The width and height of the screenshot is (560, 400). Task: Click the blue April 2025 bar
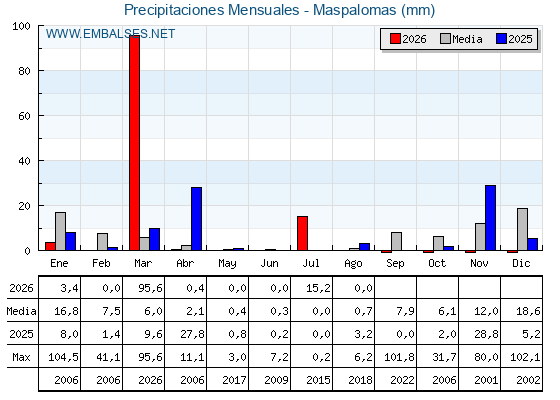point(196,219)
